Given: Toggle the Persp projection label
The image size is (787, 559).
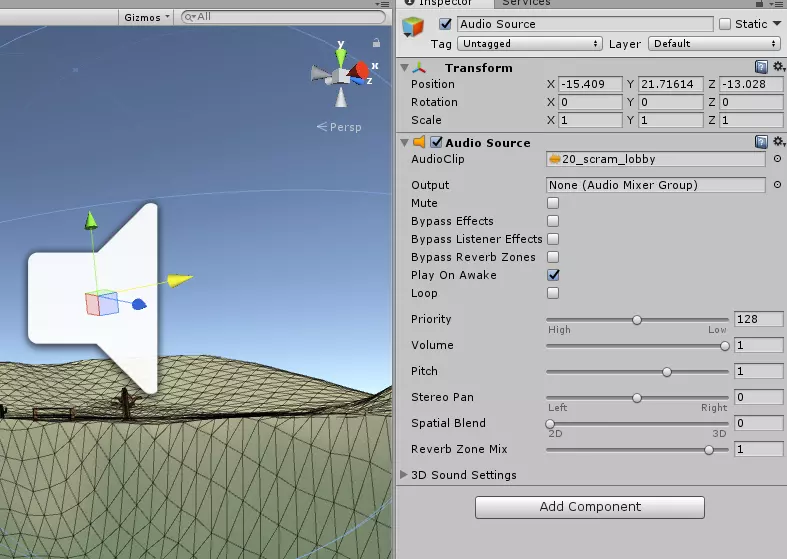Looking at the screenshot, I should click(x=339, y=127).
